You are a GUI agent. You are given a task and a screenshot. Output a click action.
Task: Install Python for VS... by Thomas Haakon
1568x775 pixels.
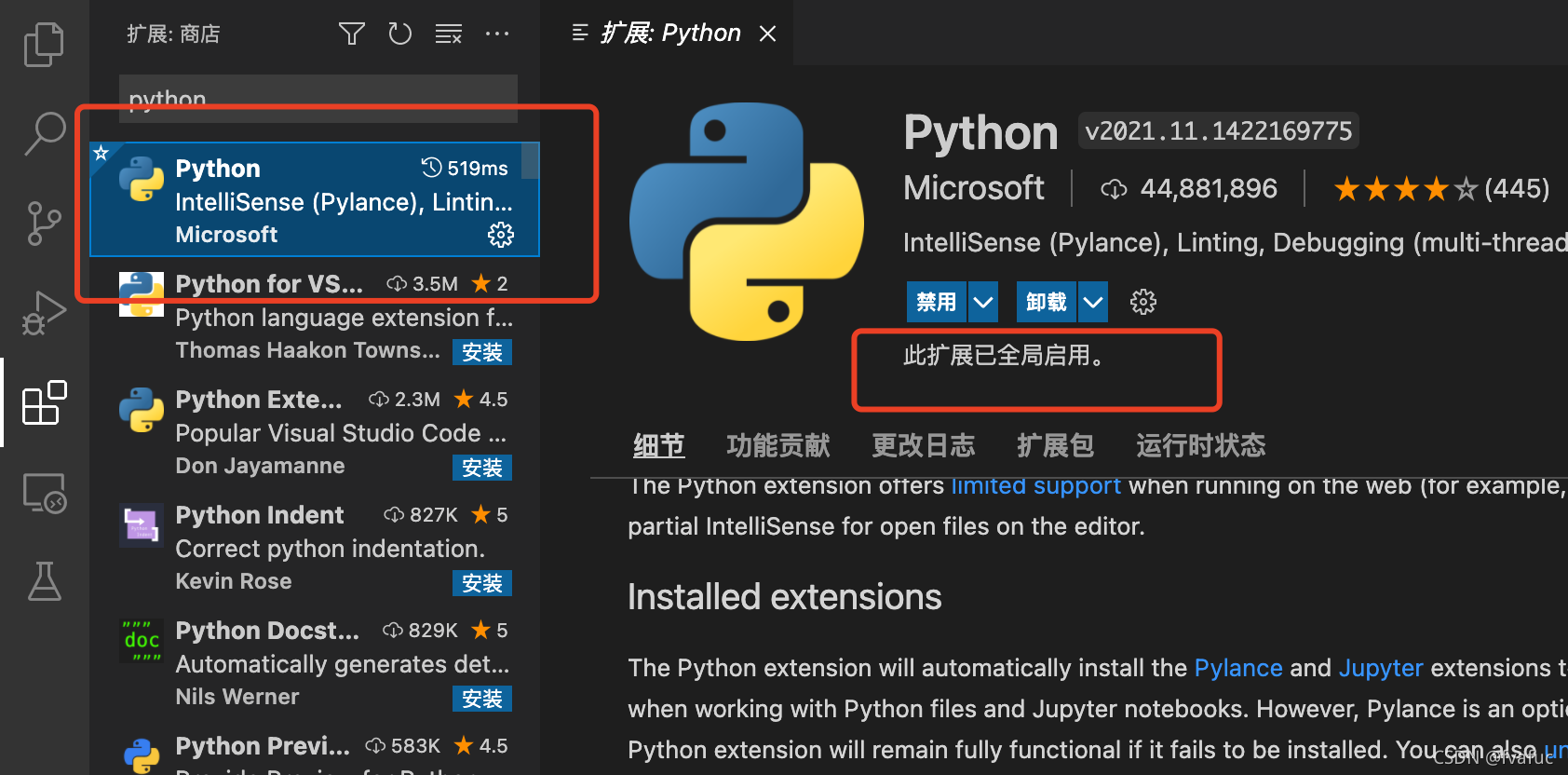(x=482, y=352)
